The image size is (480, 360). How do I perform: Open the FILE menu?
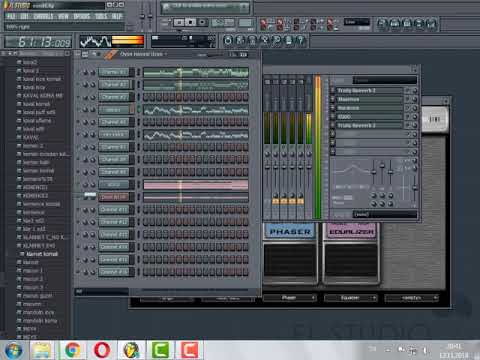[x=11, y=16]
